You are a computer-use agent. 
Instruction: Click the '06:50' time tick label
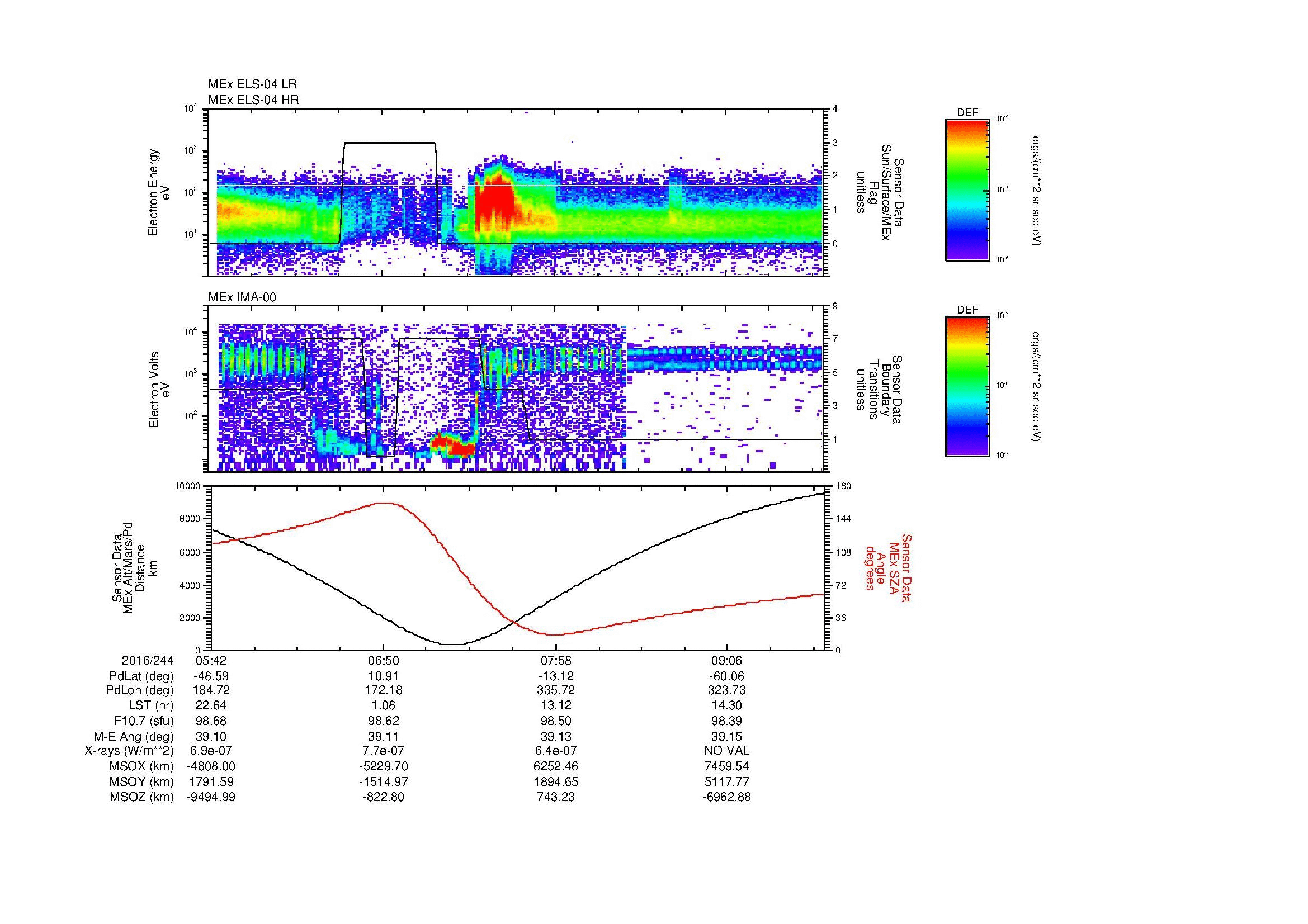tap(384, 661)
